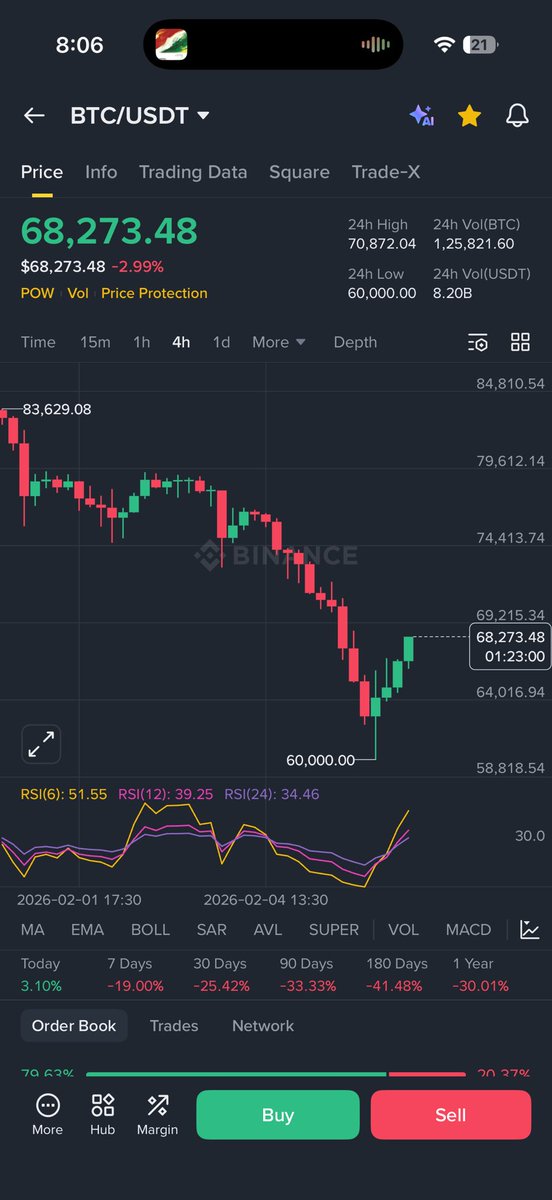
Task: Select the Network tab
Action: click(263, 1026)
